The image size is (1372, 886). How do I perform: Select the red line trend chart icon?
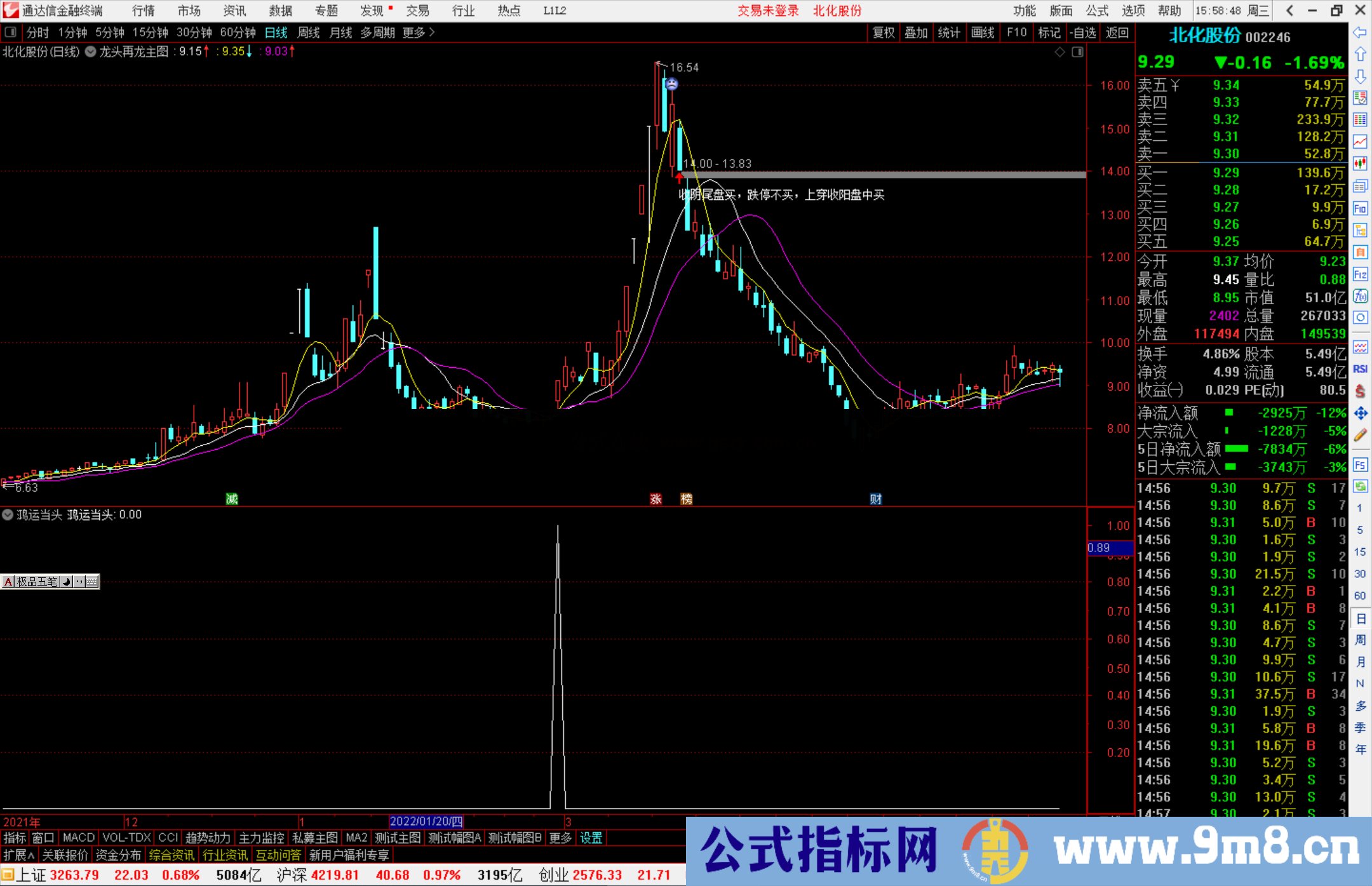1360,142
